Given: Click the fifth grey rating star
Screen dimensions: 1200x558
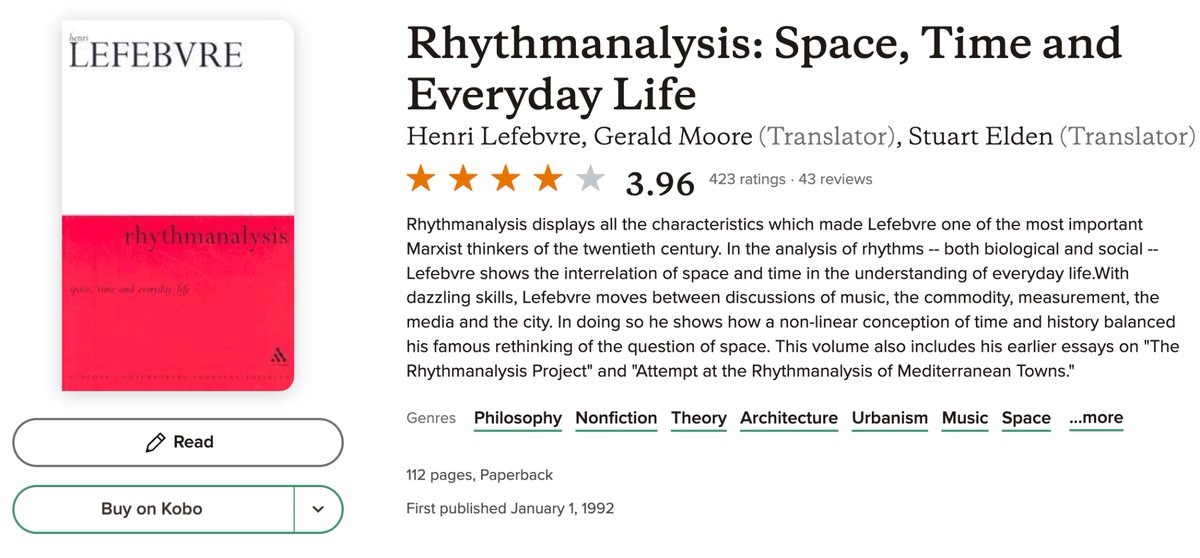Looking at the screenshot, I should tap(591, 180).
